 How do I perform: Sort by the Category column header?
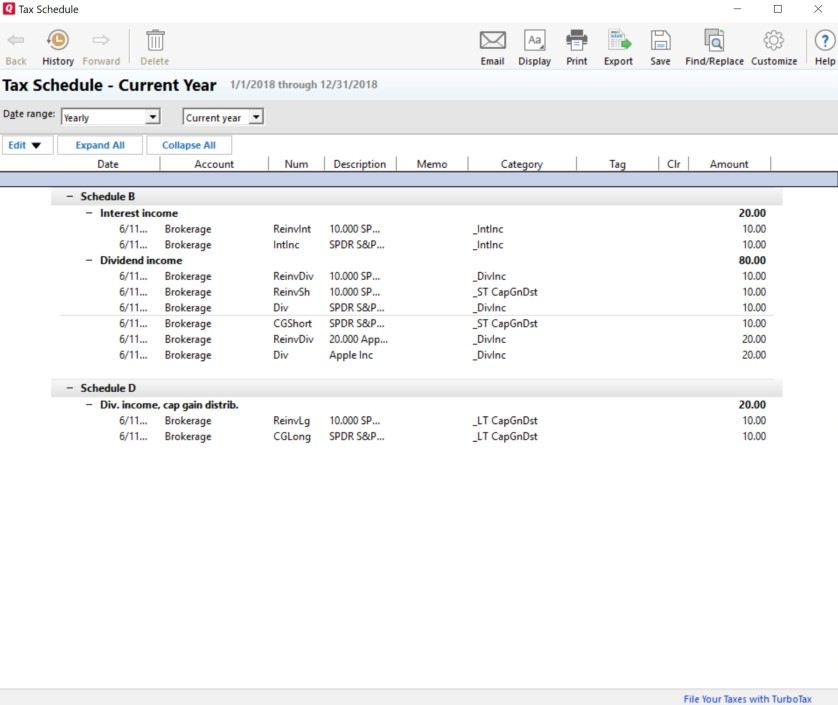tap(521, 164)
